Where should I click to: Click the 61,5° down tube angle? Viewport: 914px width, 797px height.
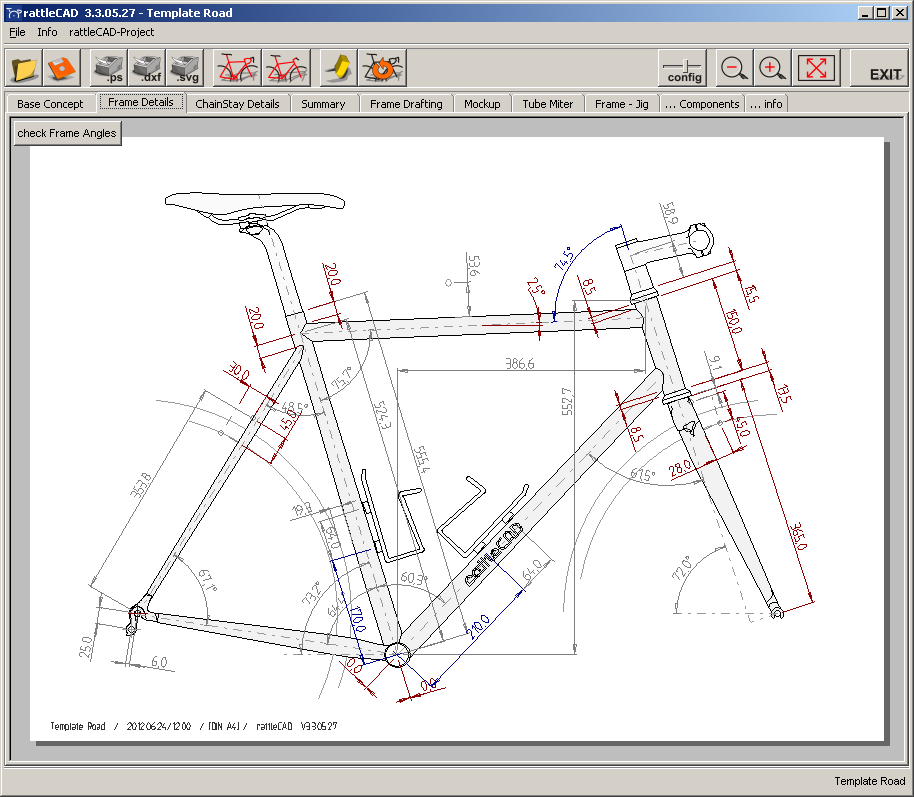(x=642, y=475)
